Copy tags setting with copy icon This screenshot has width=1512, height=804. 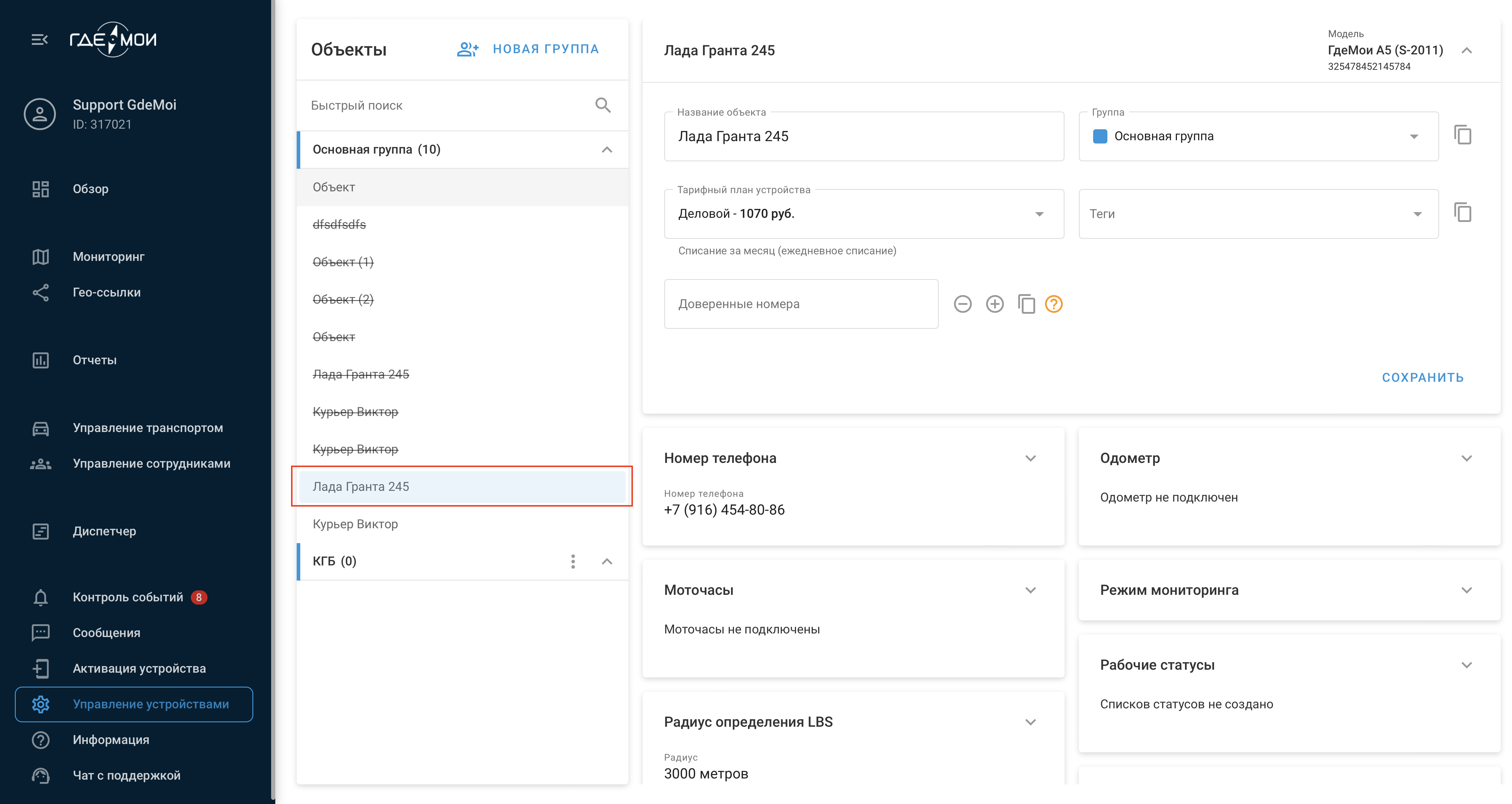1462,213
